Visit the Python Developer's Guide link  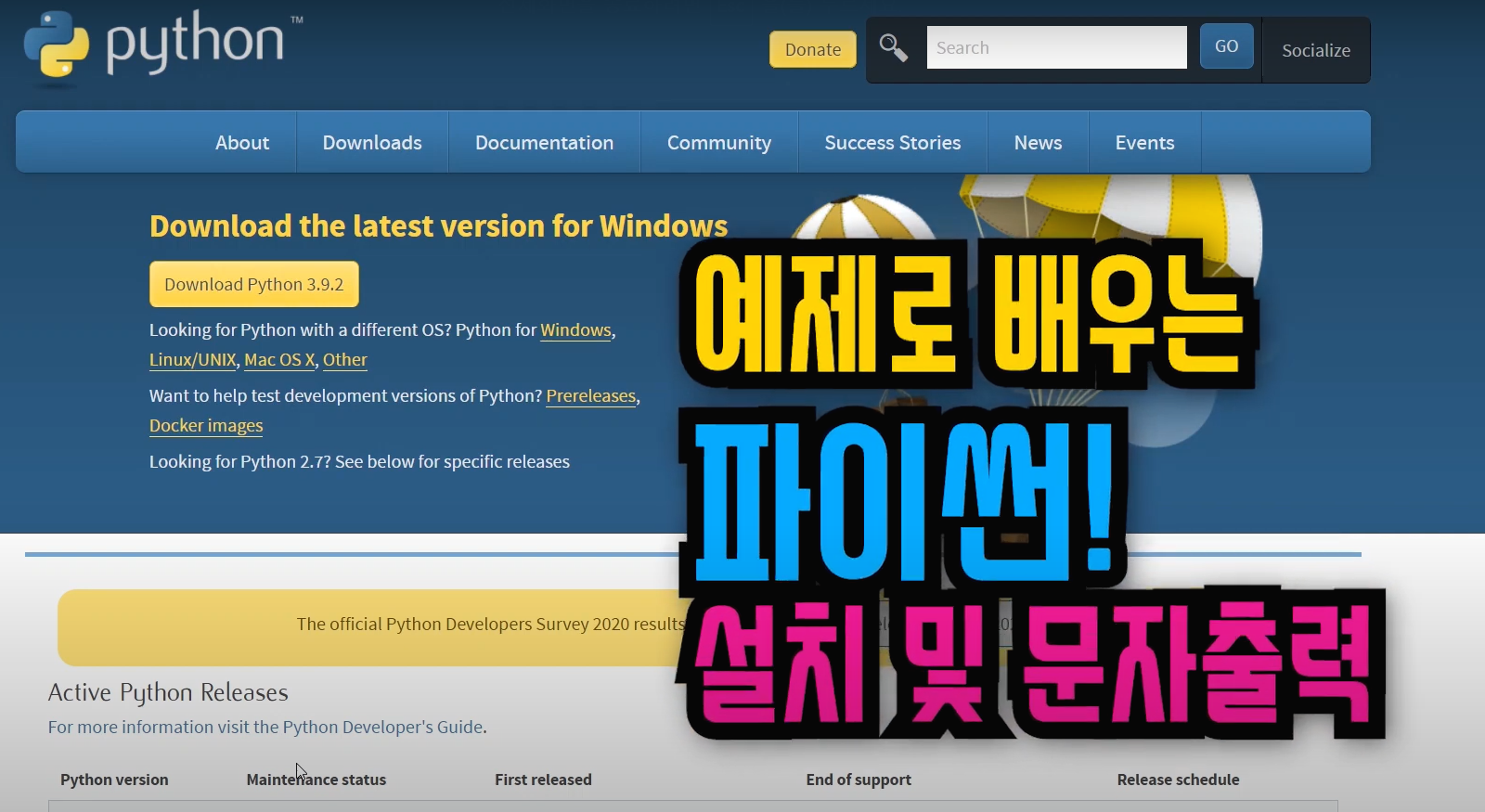click(382, 727)
